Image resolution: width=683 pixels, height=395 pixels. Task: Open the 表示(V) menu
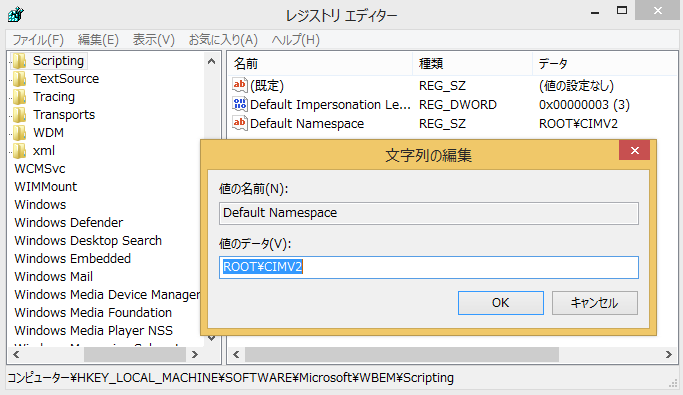(153, 40)
